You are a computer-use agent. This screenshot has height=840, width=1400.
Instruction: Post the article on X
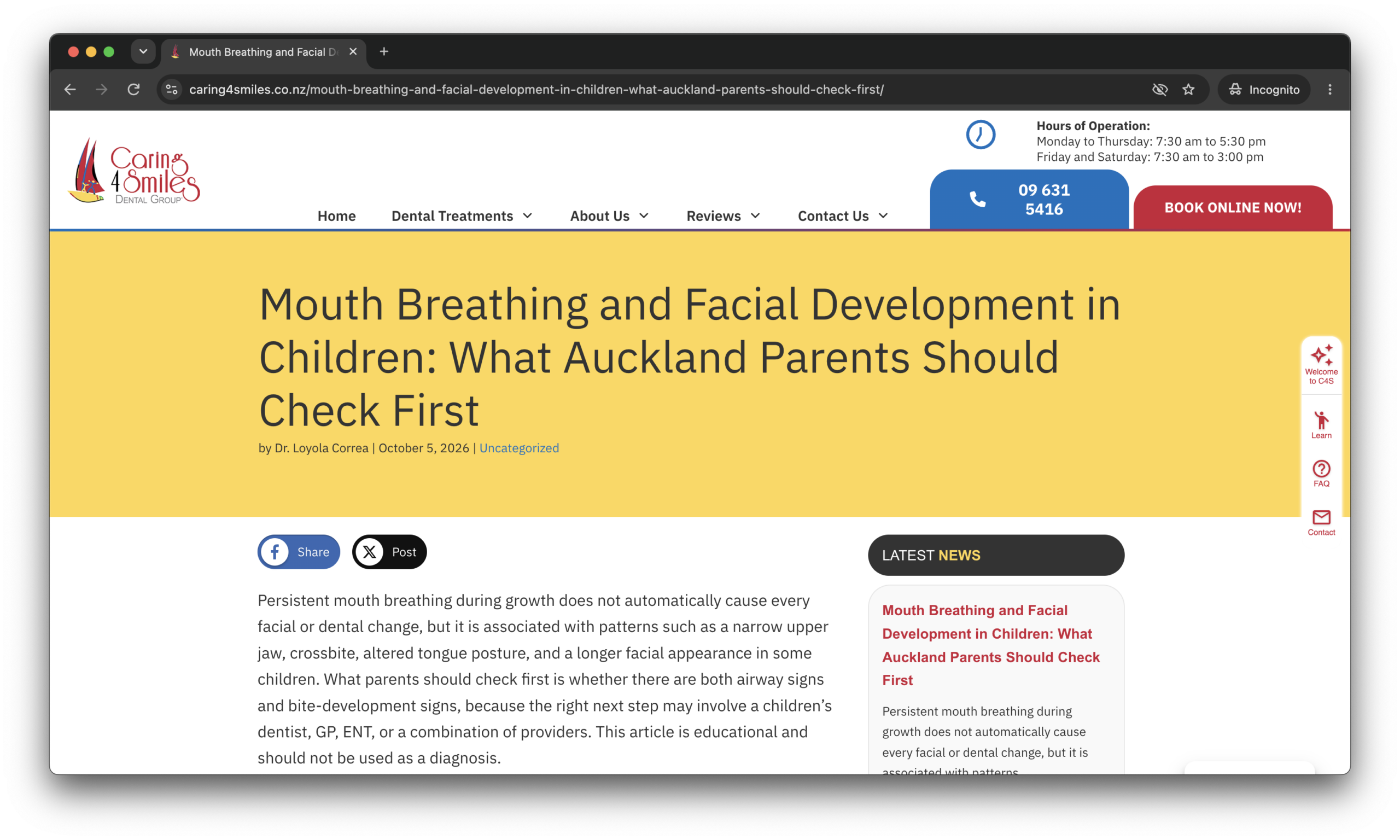click(389, 552)
